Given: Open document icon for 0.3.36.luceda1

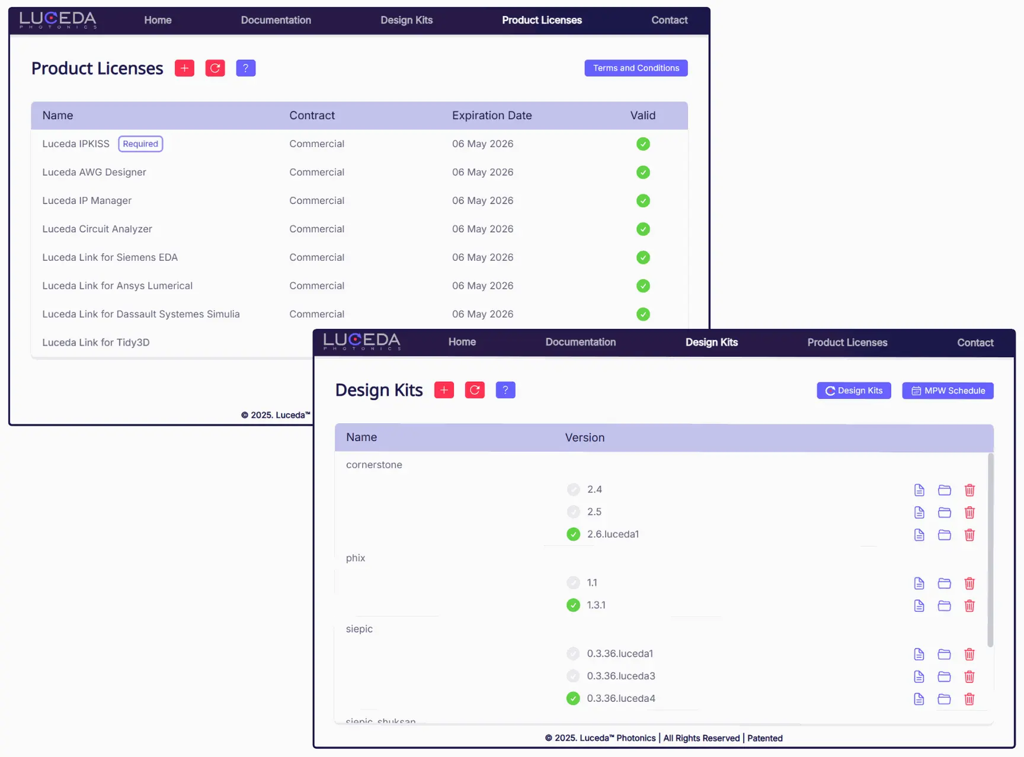Looking at the screenshot, I should click(x=919, y=654).
